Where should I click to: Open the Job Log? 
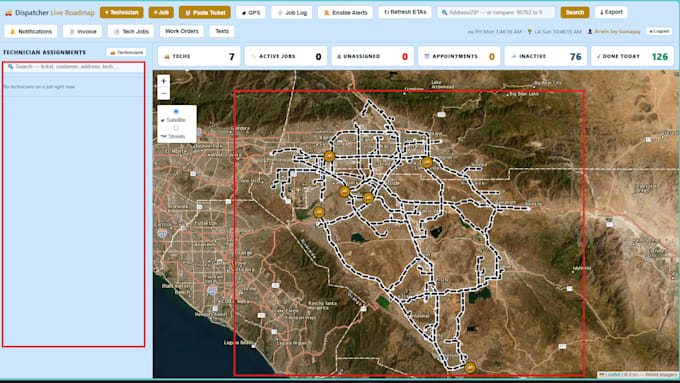click(x=292, y=13)
